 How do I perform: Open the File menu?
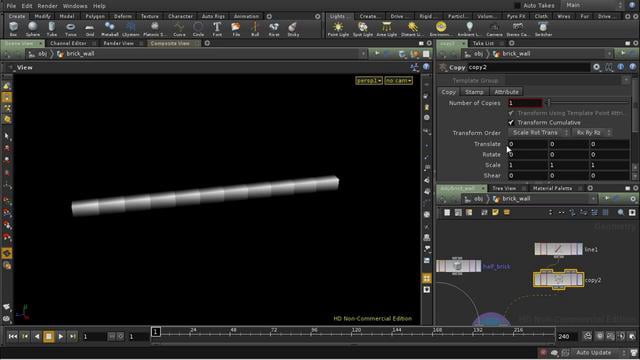coord(11,6)
